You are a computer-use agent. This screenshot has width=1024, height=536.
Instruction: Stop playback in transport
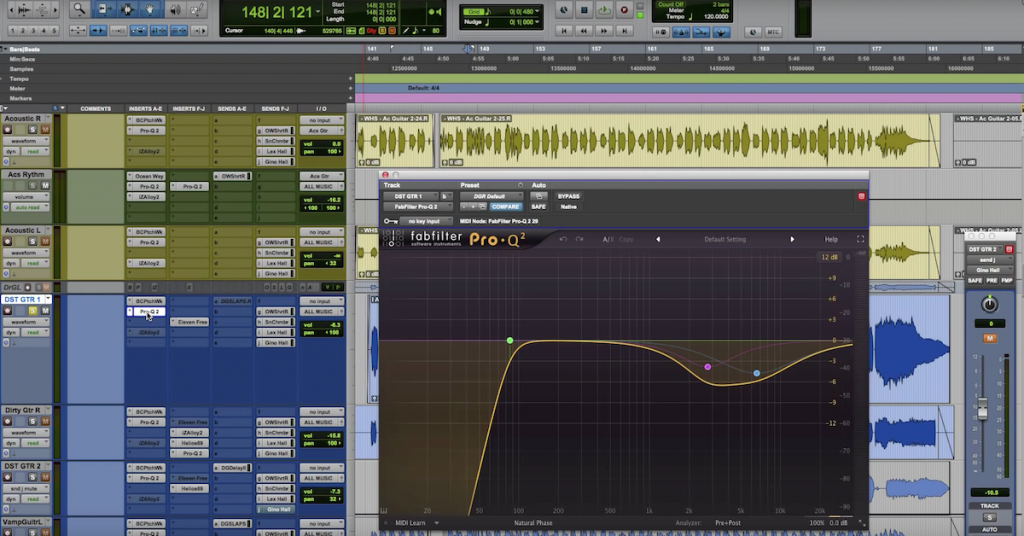pos(584,10)
